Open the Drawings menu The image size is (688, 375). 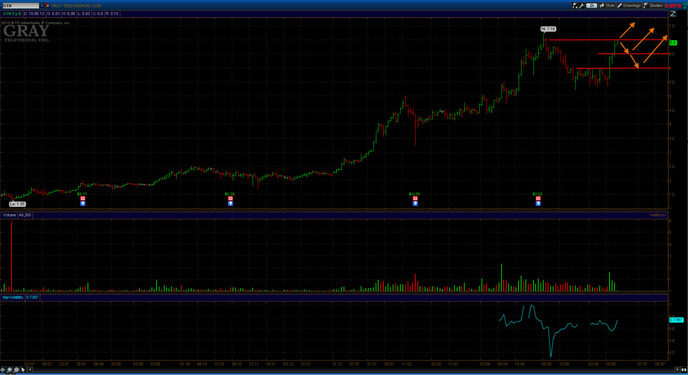(629, 6)
